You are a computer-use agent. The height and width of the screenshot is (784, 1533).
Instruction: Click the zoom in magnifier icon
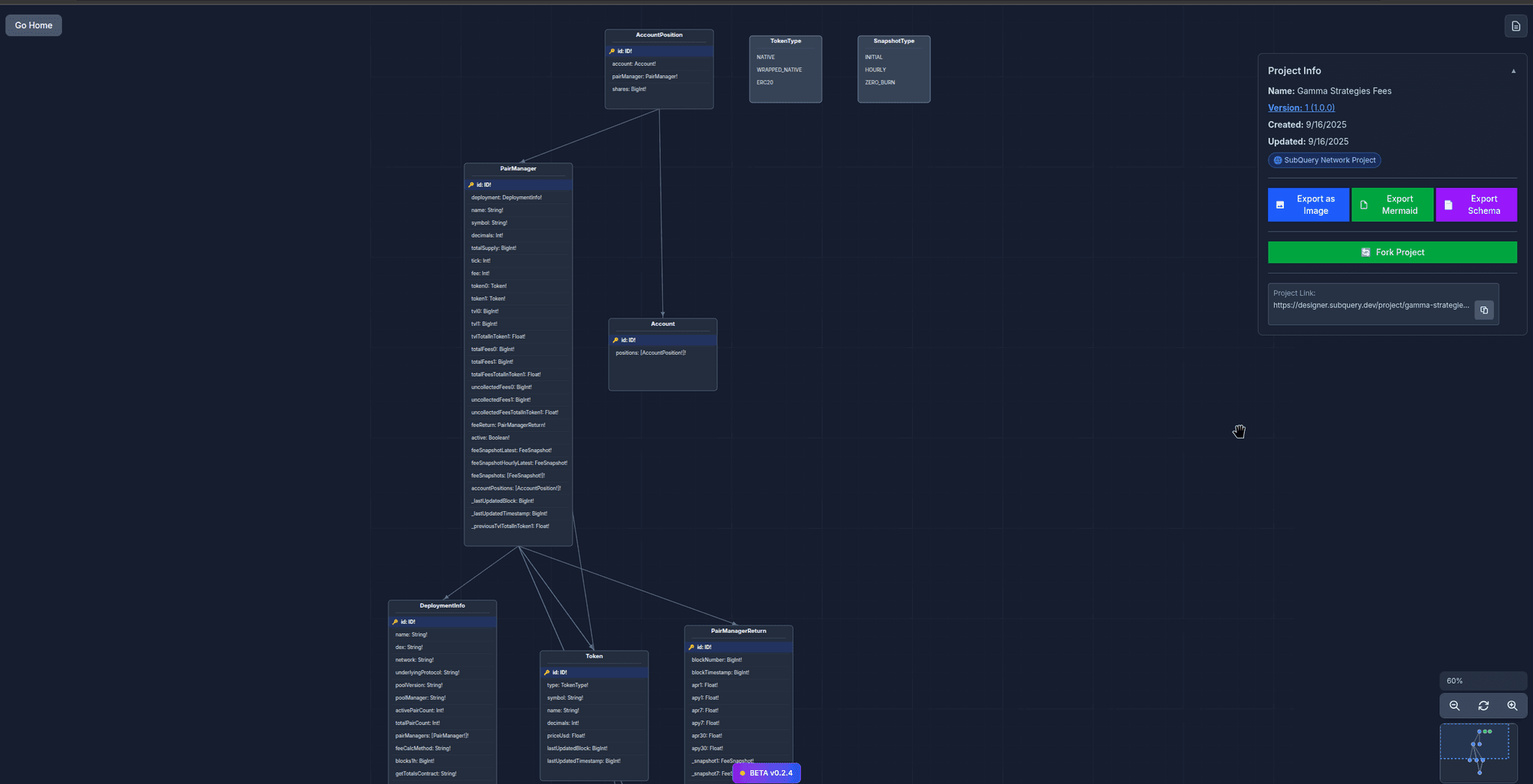click(x=1512, y=706)
